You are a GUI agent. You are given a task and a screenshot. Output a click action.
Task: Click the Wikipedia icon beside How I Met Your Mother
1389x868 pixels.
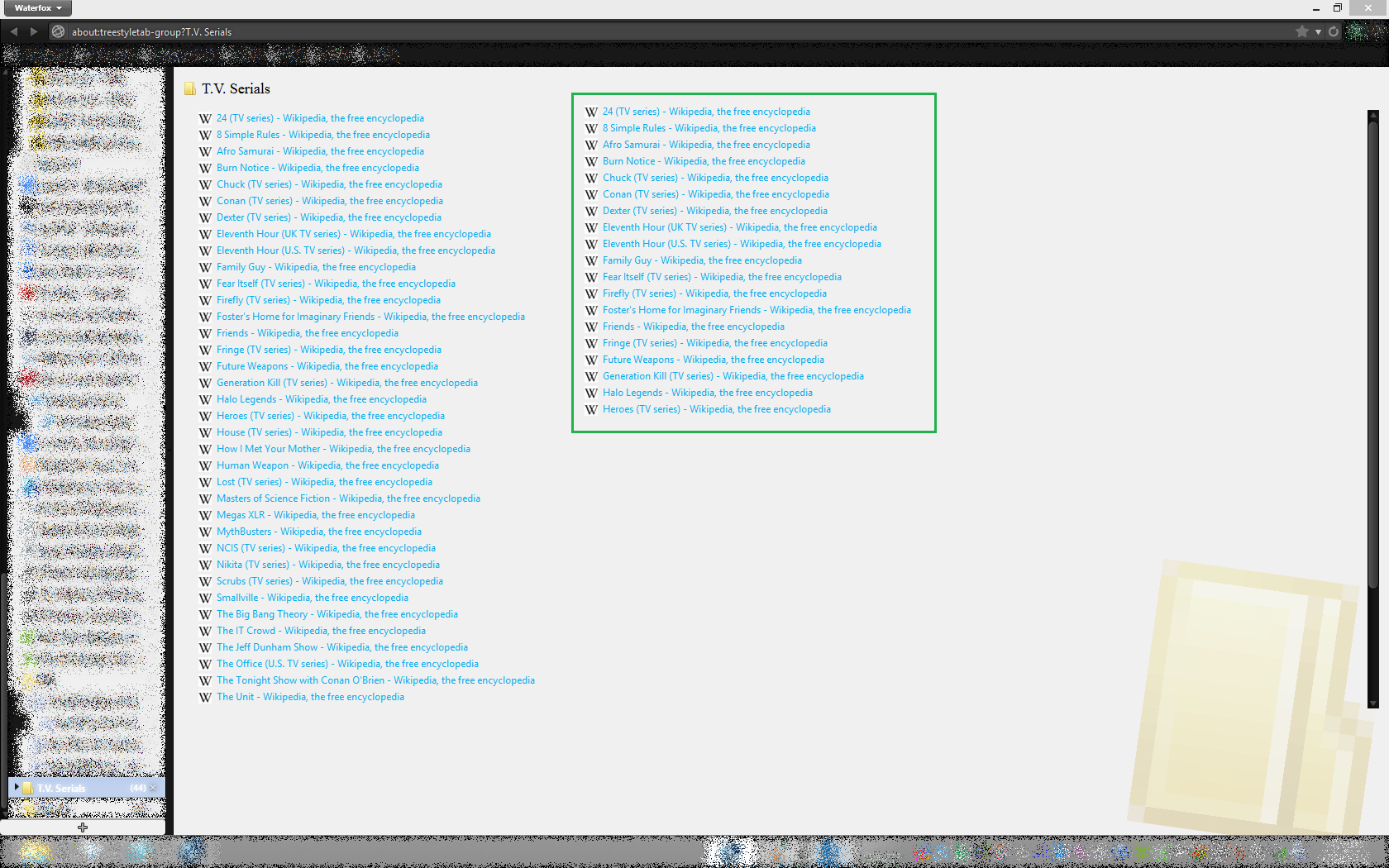tap(205, 449)
